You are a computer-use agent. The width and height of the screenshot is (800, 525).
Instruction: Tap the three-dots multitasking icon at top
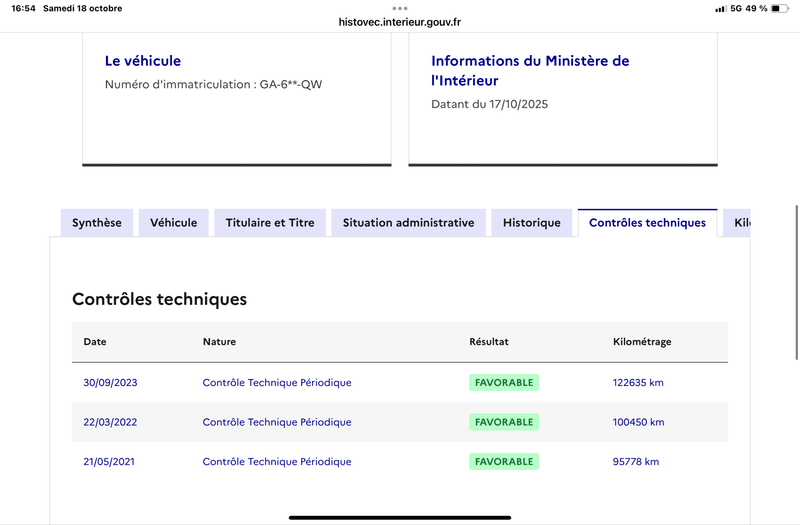click(x=400, y=8)
